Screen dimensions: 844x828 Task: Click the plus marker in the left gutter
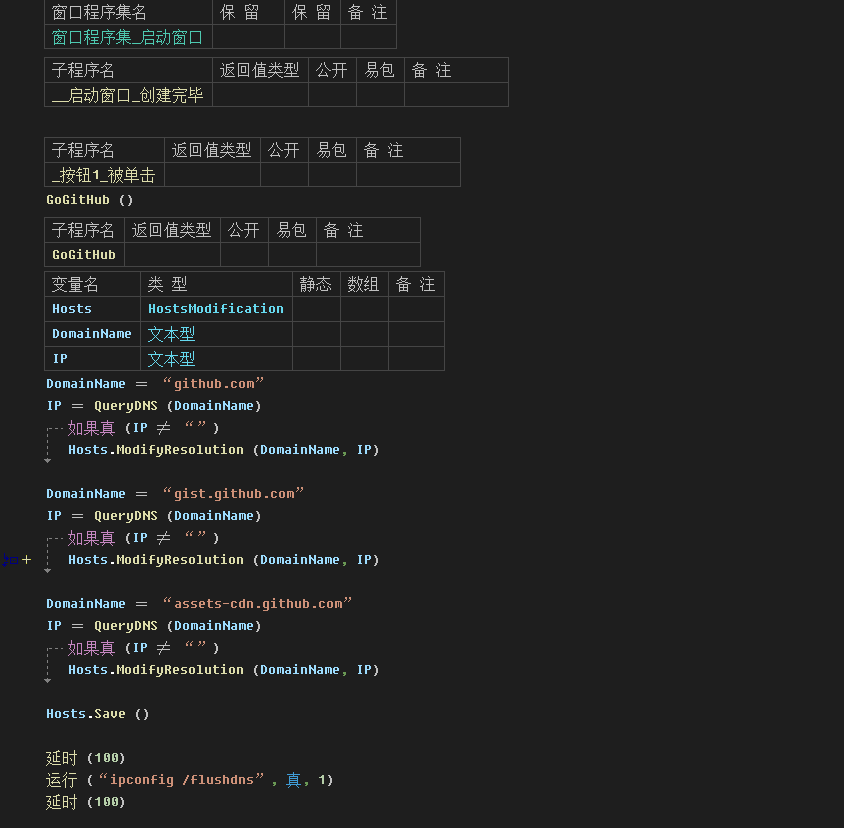(26, 560)
